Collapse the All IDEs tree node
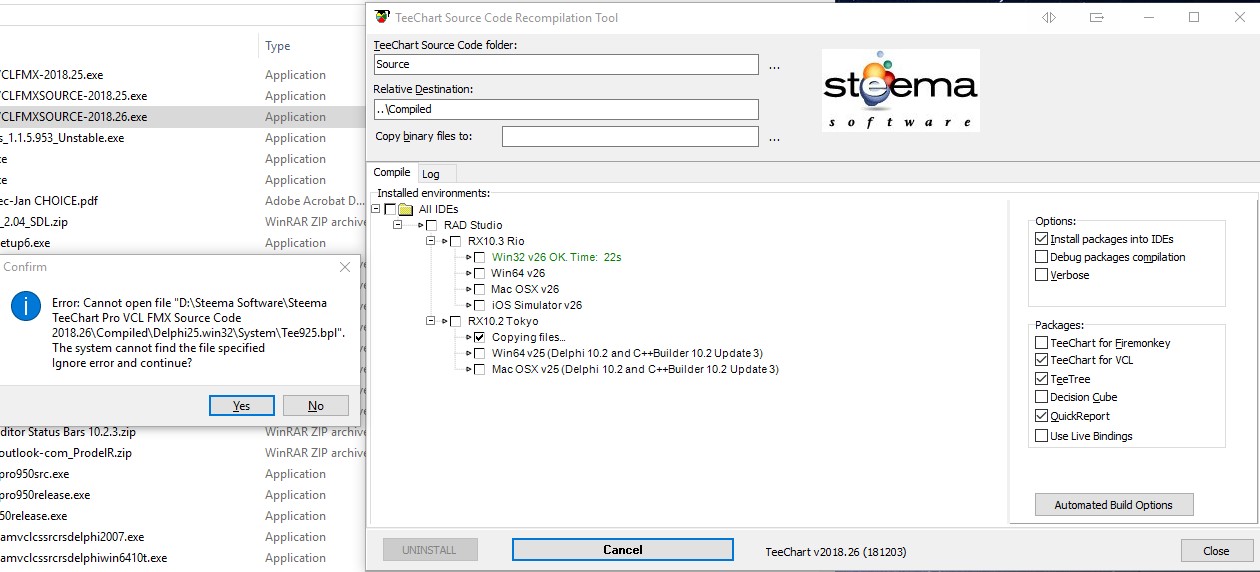Image resolution: width=1260 pixels, height=572 pixels. click(x=375, y=209)
